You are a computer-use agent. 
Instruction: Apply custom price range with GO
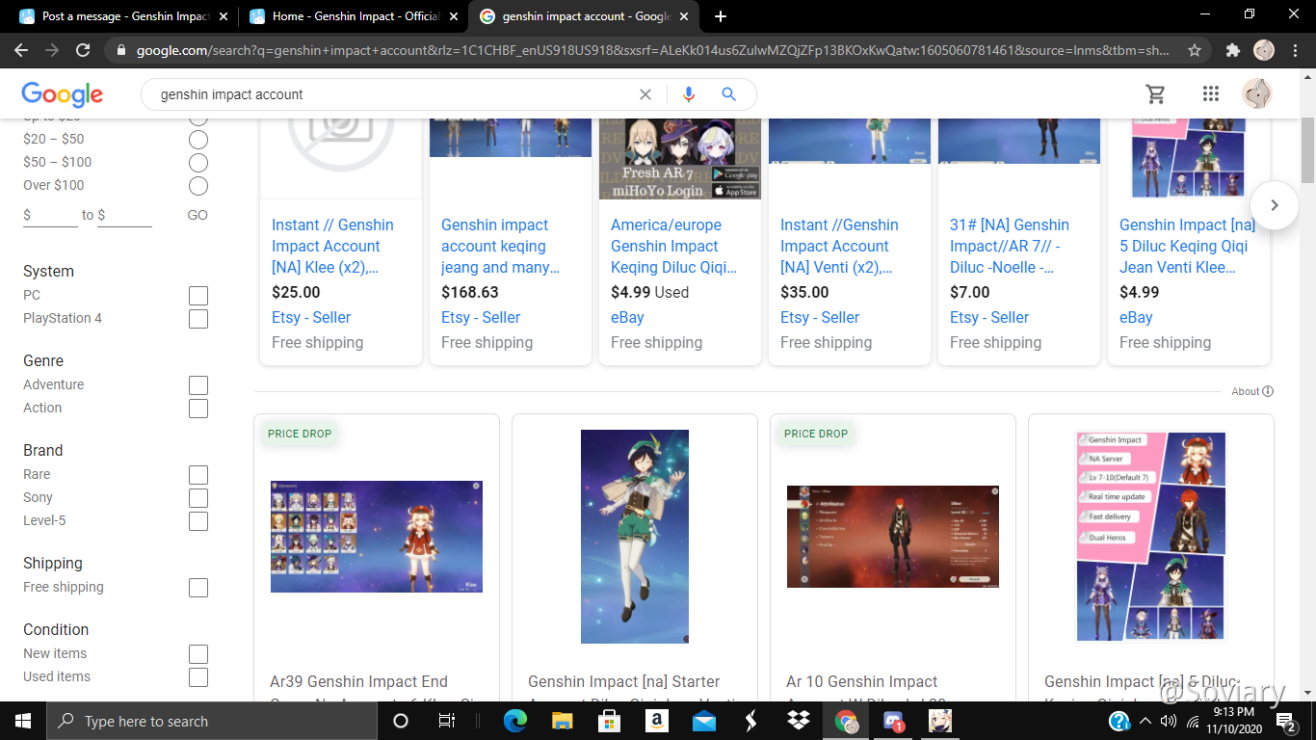tap(197, 215)
